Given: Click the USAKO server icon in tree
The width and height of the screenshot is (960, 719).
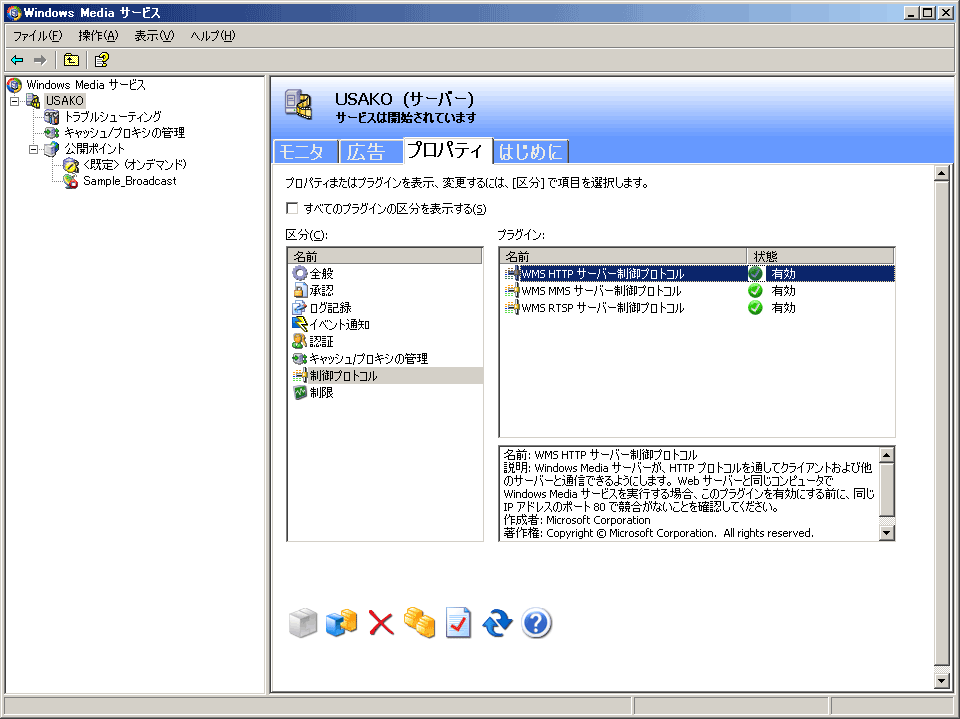Looking at the screenshot, I should coord(33,101).
